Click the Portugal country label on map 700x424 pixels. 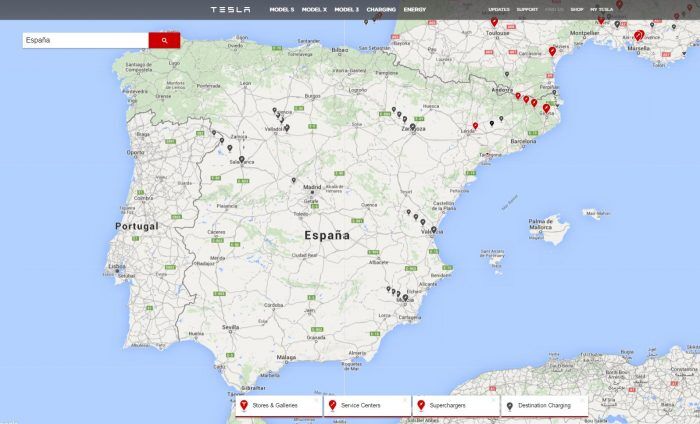click(137, 226)
